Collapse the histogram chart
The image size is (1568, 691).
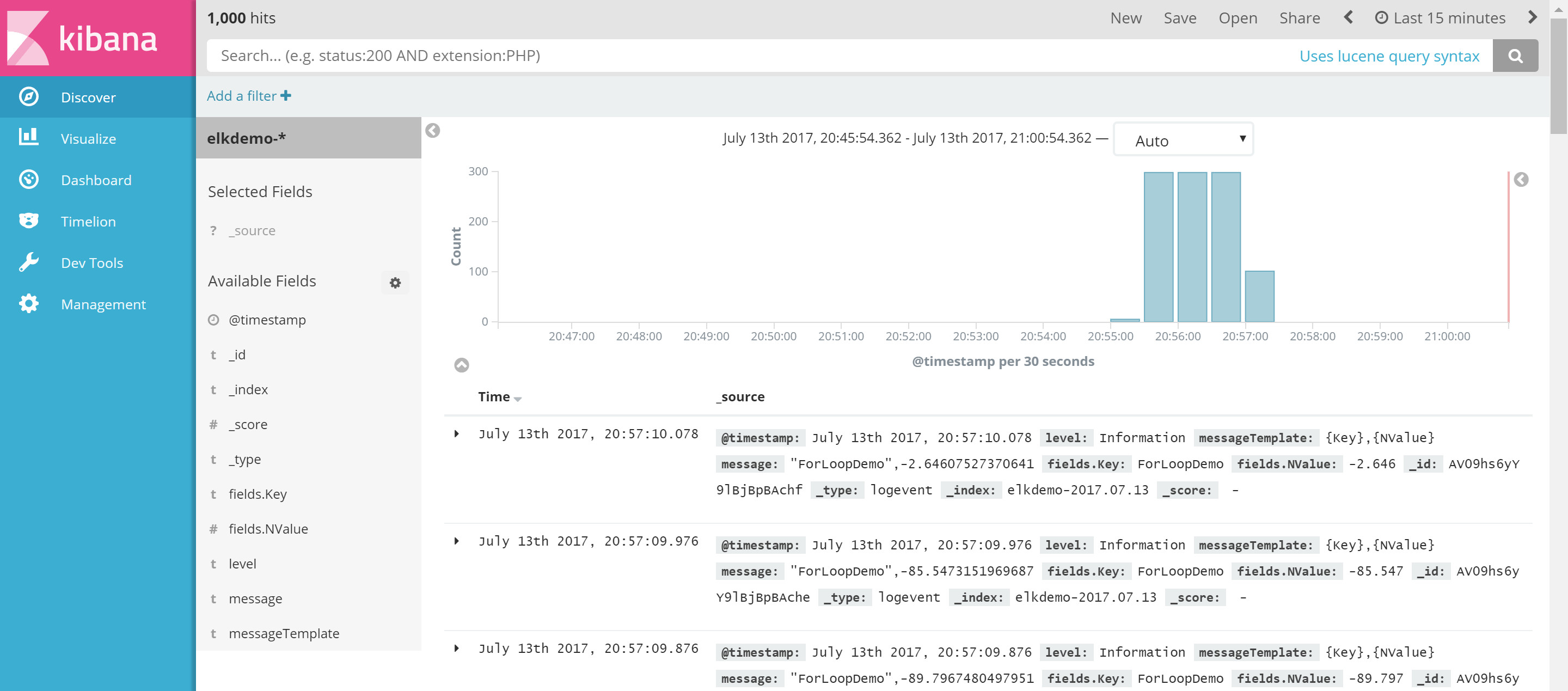point(461,365)
